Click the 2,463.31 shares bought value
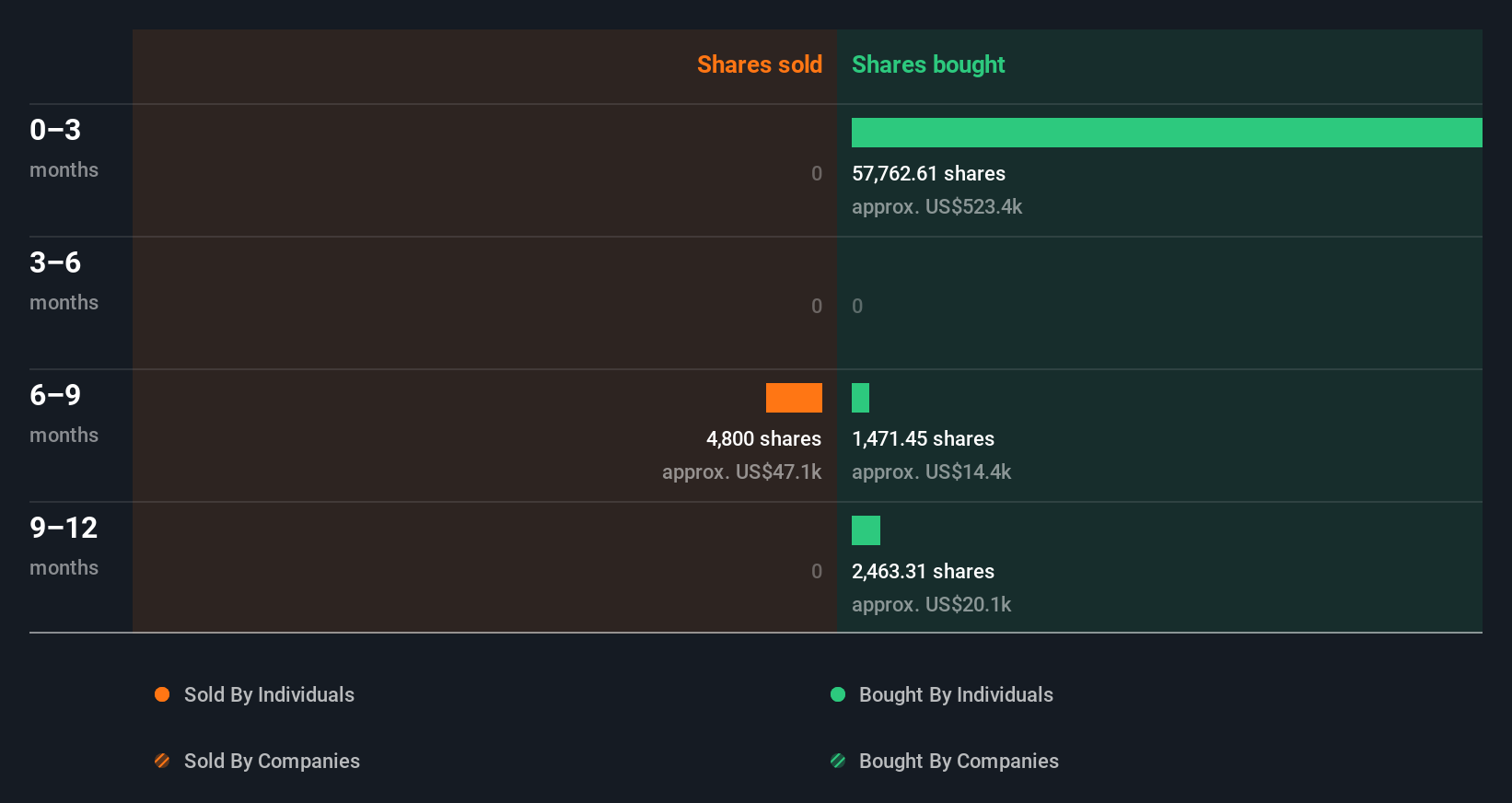1512x803 pixels. pos(923,571)
